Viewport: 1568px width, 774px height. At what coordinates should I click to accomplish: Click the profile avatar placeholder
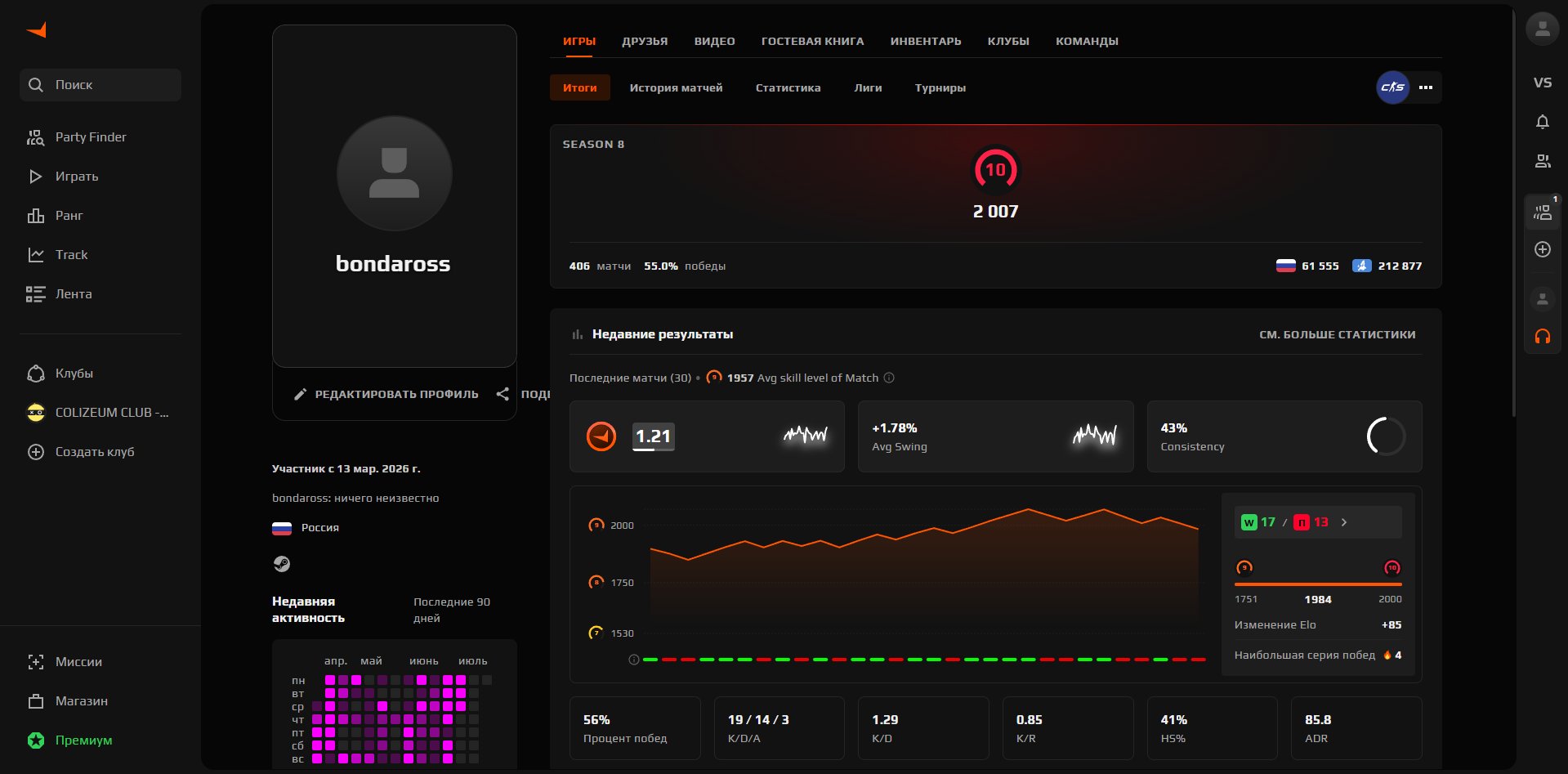(x=394, y=173)
